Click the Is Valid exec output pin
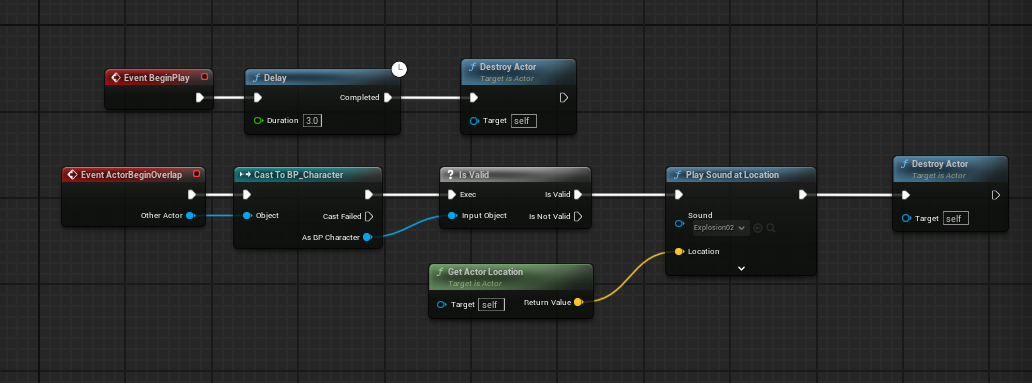The width and height of the screenshot is (1032, 383). [578, 194]
